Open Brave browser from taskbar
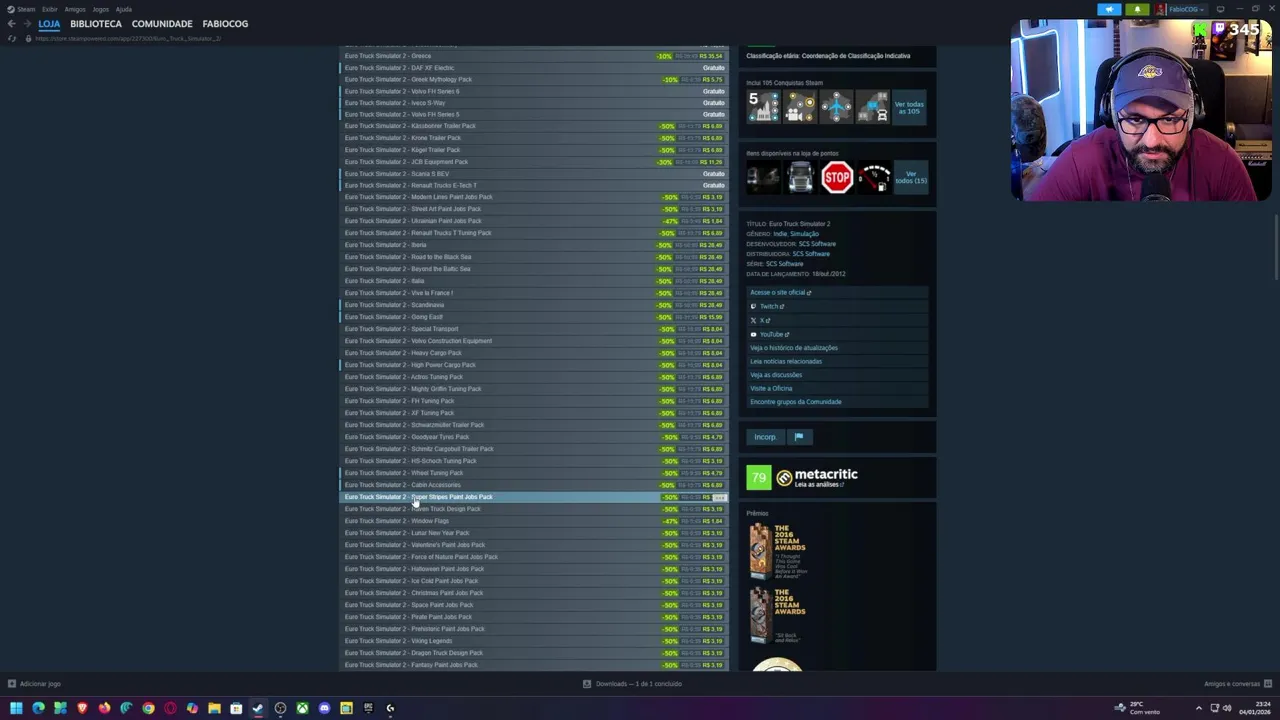The height and width of the screenshot is (720, 1280). 82,708
